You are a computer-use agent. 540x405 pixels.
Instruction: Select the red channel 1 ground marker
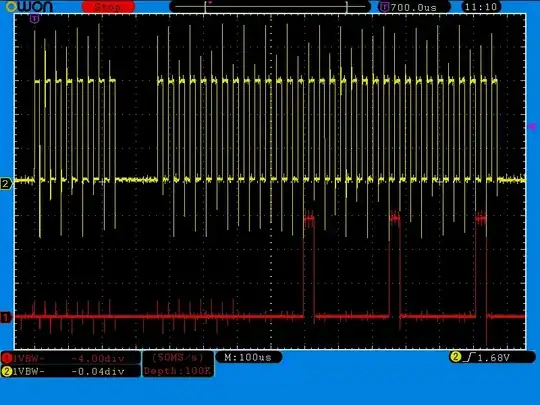click(x=6, y=317)
